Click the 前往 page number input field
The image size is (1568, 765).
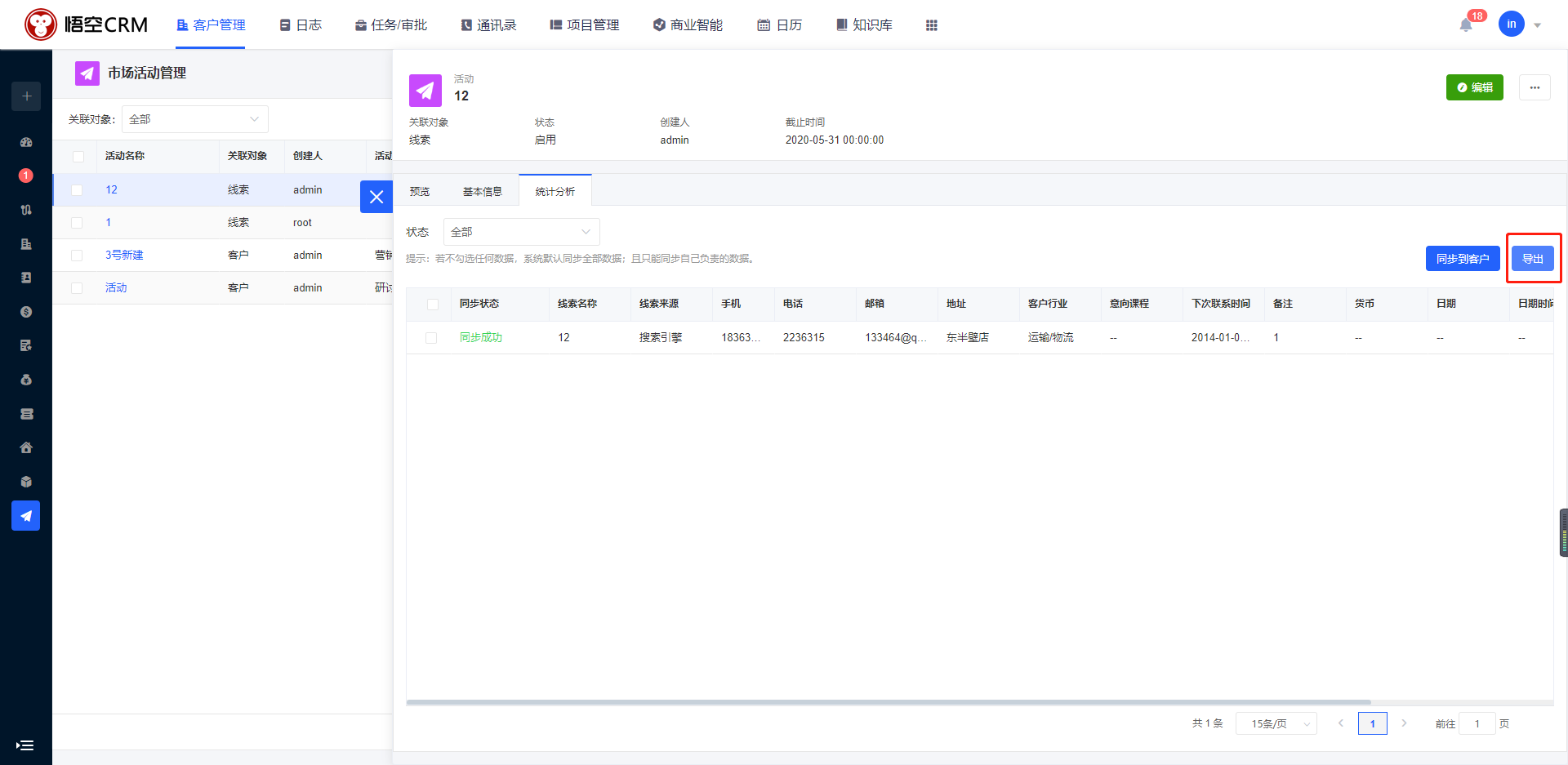(x=1477, y=723)
